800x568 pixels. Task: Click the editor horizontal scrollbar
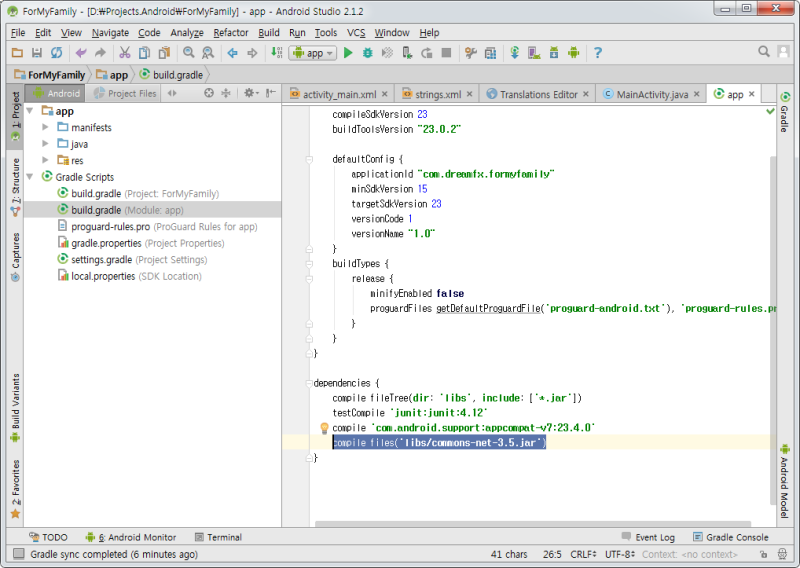click(533, 524)
